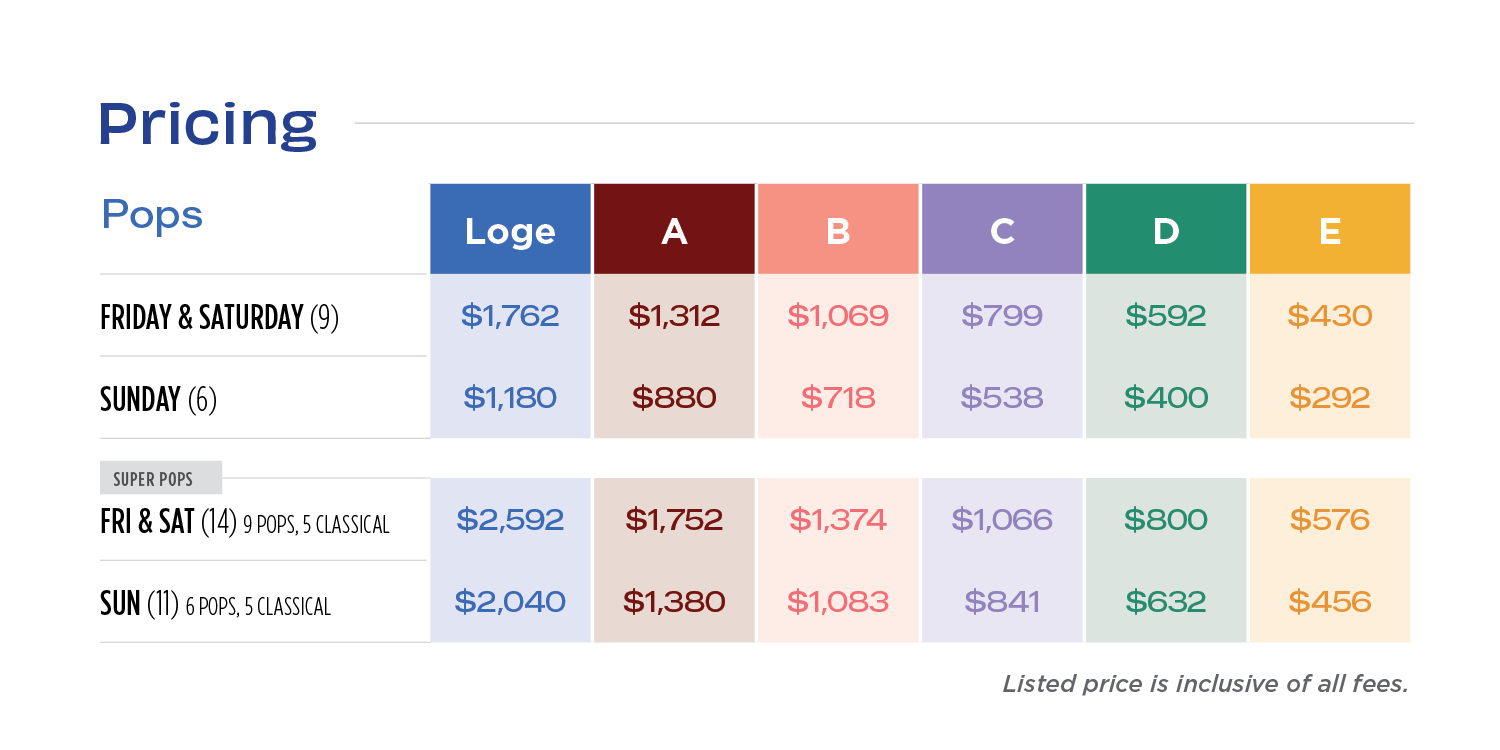Image resolution: width=1500 pixels, height=750 pixels.
Task: Select the purple C column header
Action: click(1002, 230)
